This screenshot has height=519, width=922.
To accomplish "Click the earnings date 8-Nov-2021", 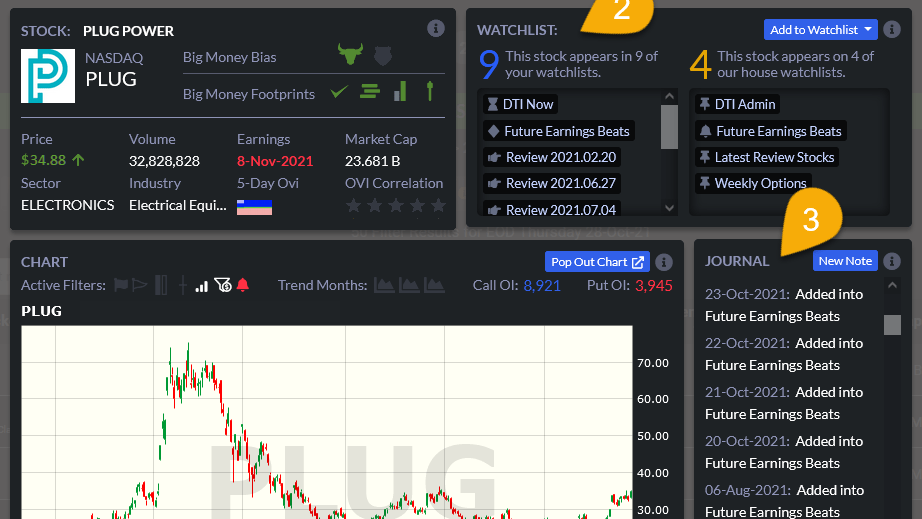I will pos(275,161).
